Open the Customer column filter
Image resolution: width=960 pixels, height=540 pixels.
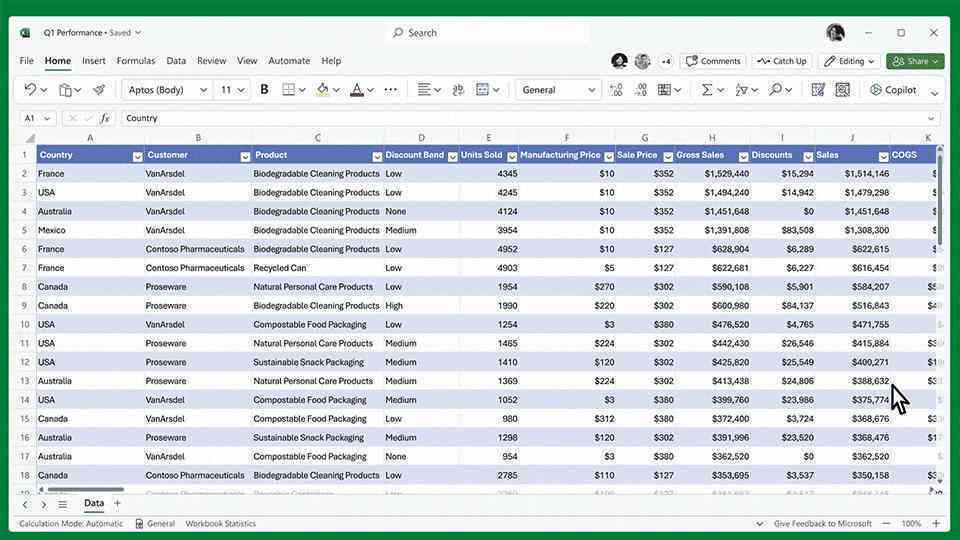tap(245, 157)
